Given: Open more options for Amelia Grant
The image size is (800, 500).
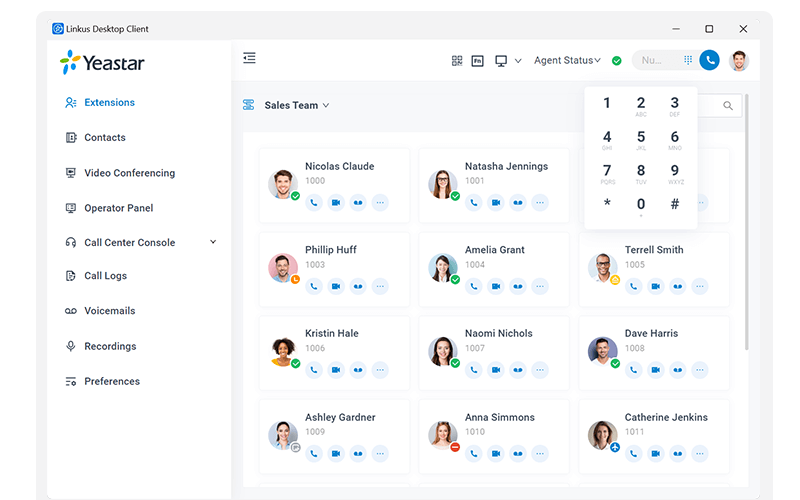Looking at the screenshot, I should (x=540, y=286).
